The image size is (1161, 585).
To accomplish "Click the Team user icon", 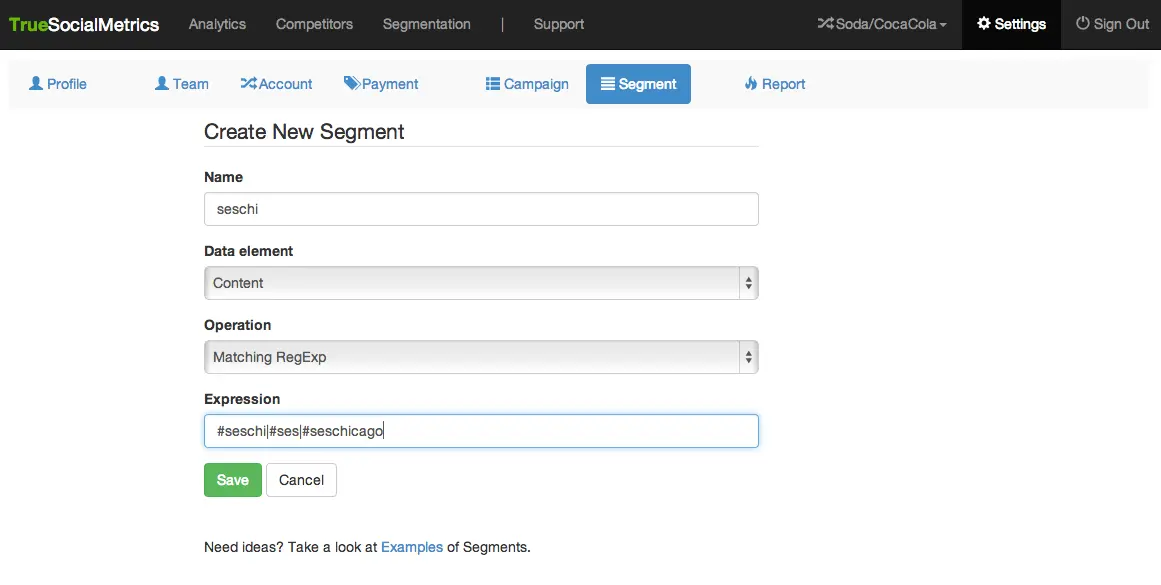I will (x=162, y=84).
